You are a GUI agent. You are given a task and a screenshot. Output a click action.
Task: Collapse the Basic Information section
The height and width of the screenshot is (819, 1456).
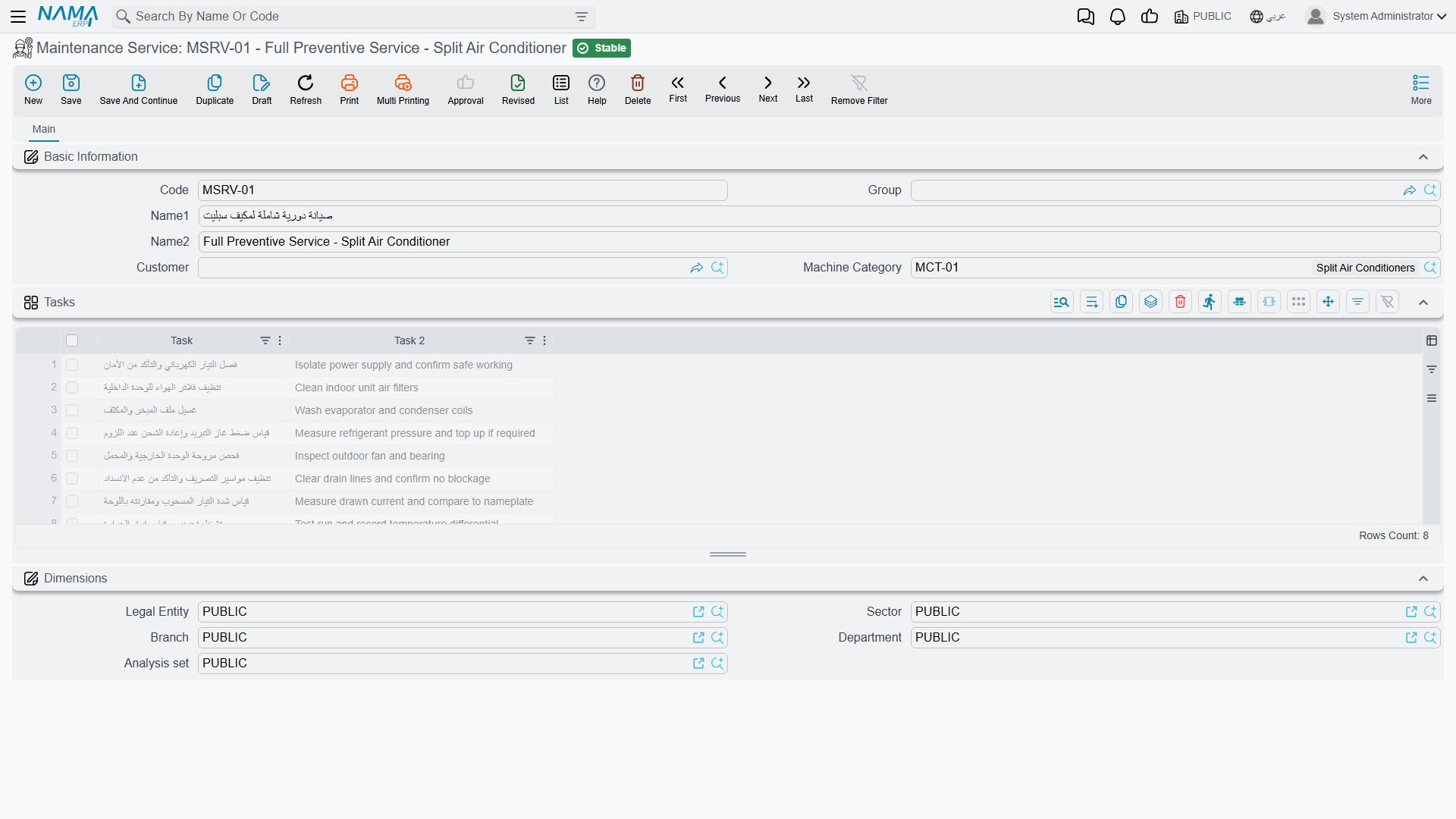pos(1423,157)
